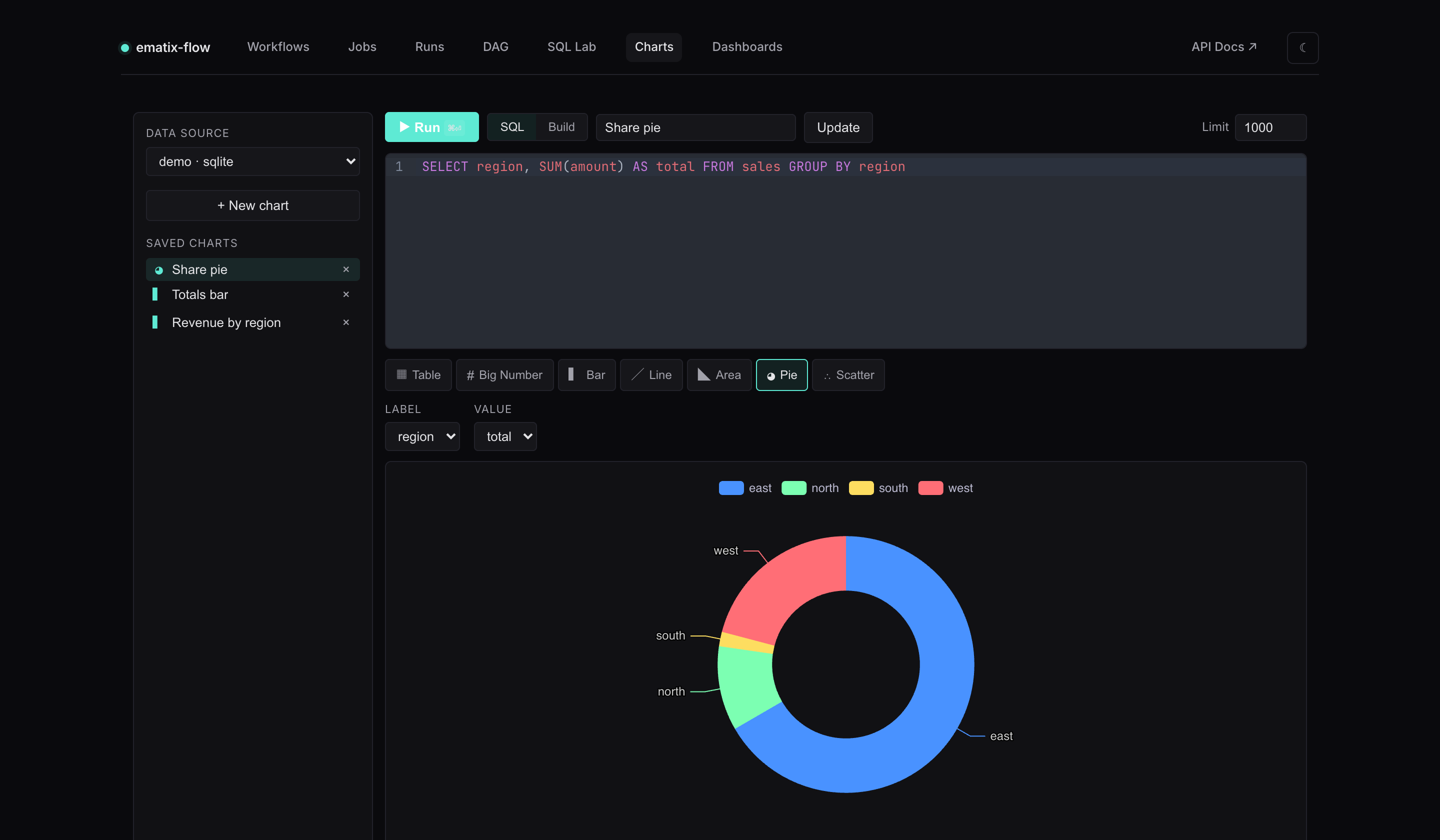This screenshot has width=1440, height=840.
Task: Click the Update button
Action: (837, 127)
